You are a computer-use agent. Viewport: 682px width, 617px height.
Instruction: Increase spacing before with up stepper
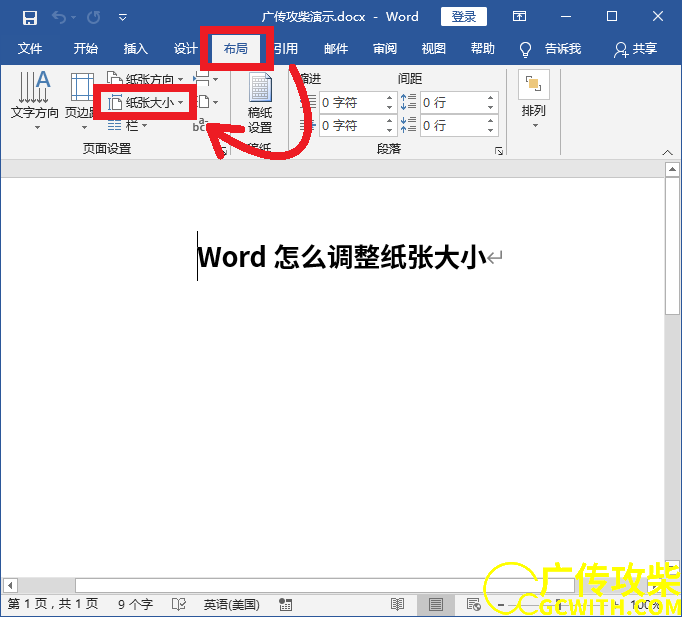coord(491,98)
